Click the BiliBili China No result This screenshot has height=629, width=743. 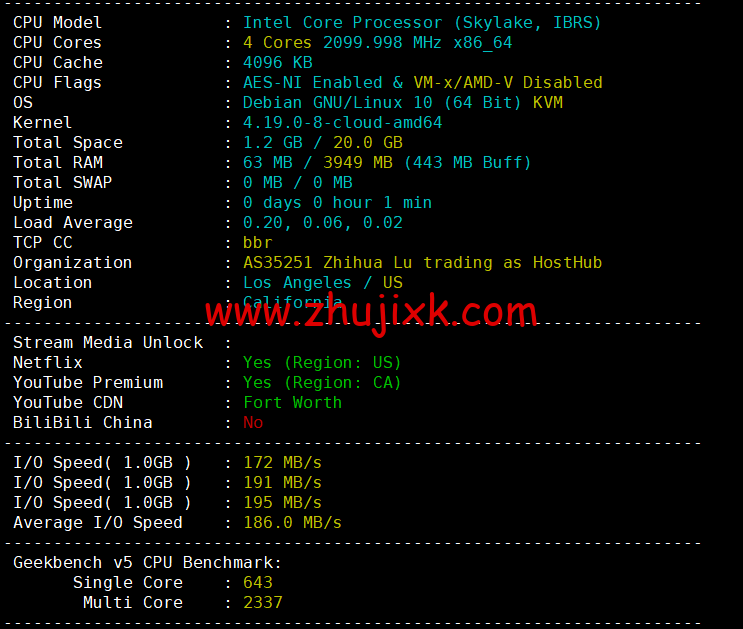[253, 422]
